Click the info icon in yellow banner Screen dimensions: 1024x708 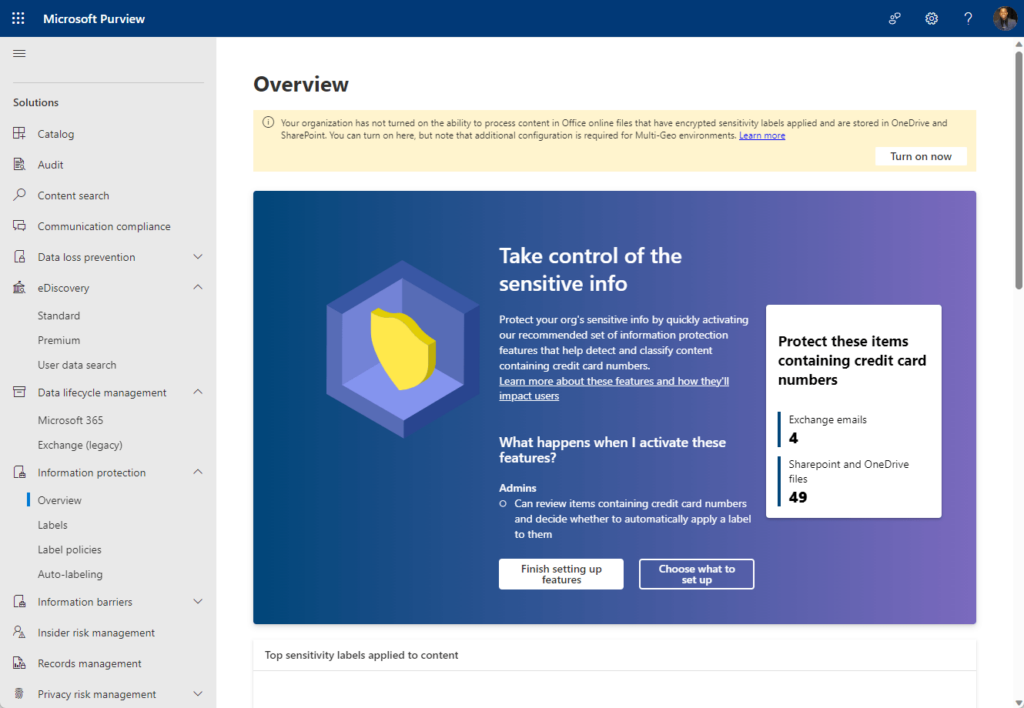[268, 122]
